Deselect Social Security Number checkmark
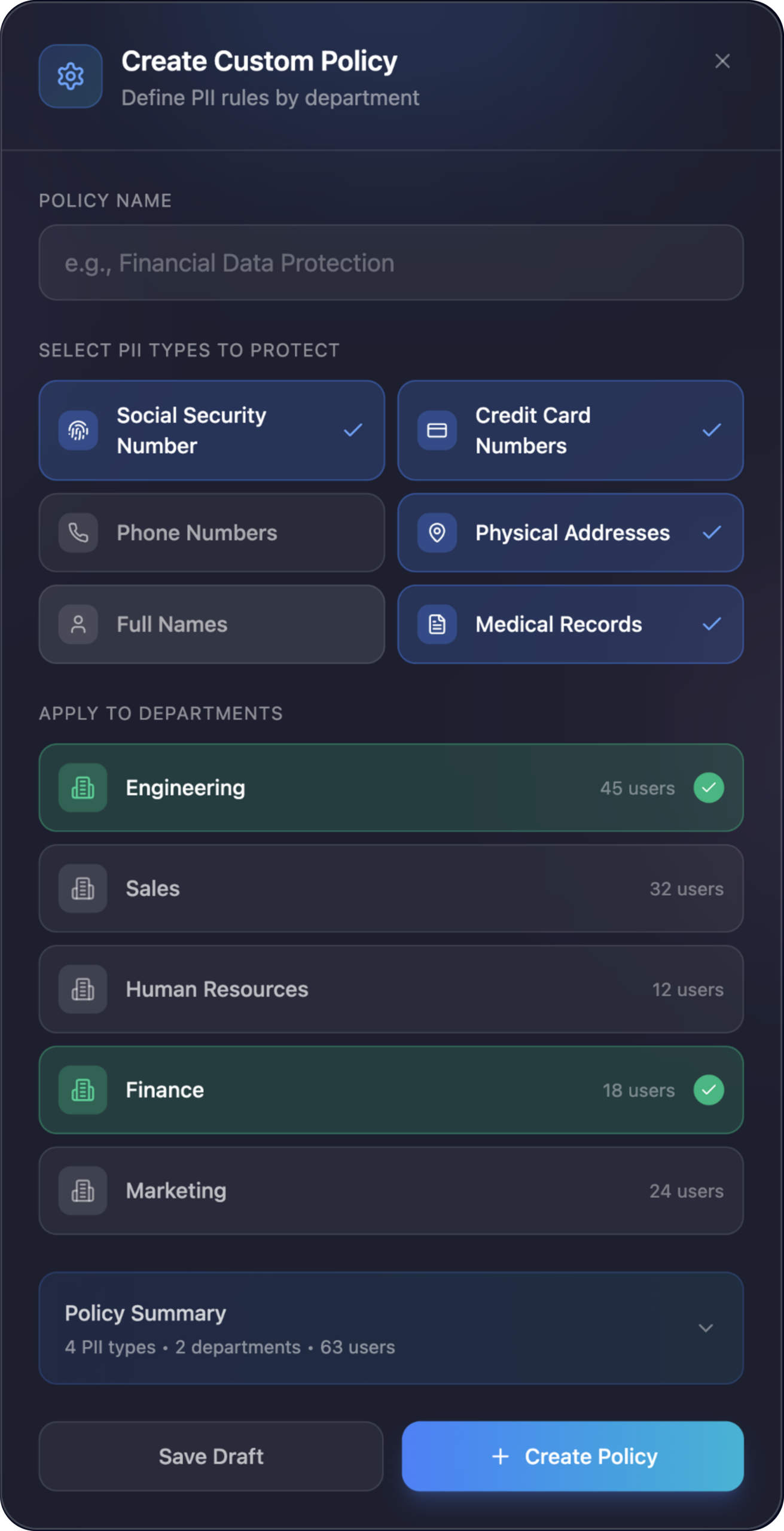784x1531 pixels. (353, 430)
